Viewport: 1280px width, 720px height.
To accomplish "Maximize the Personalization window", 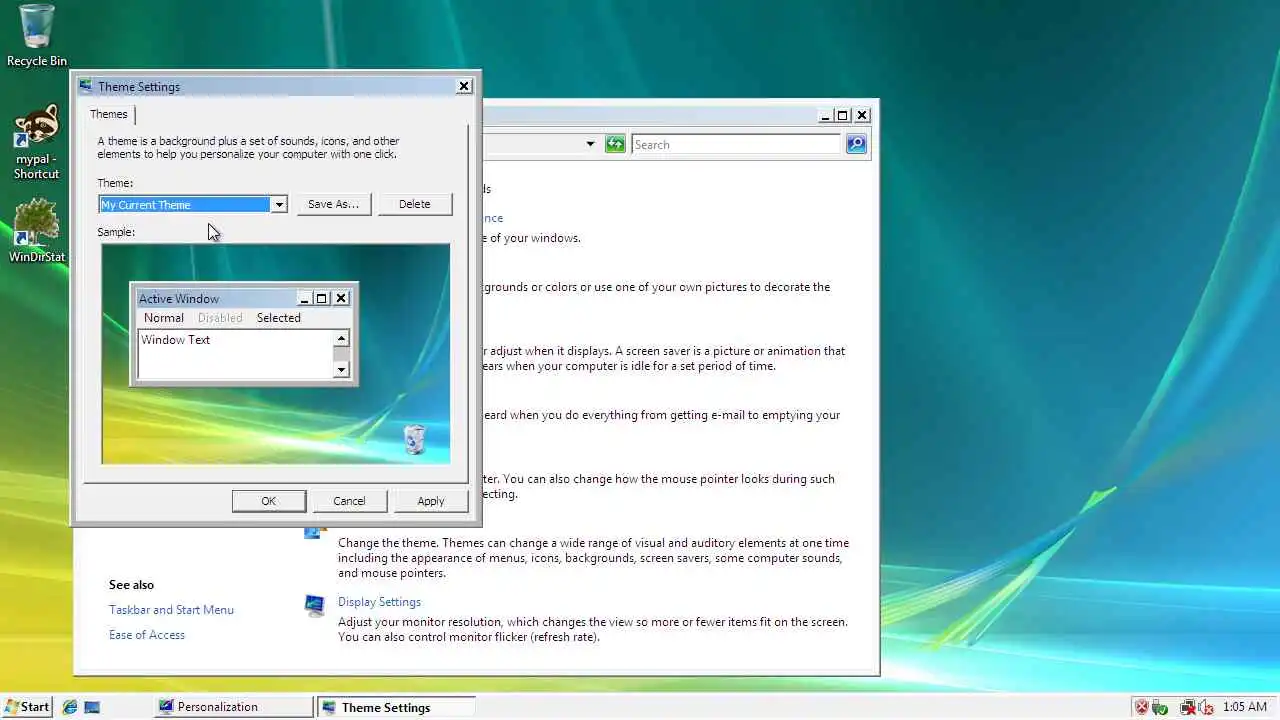I will point(842,115).
